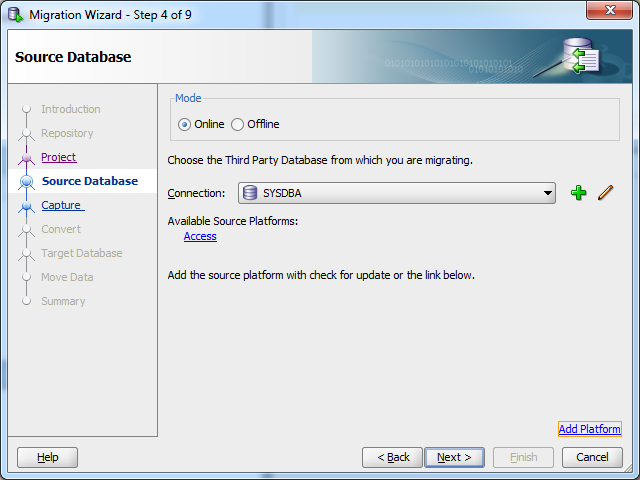Click the pencil edit connection icon

(x=606, y=193)
